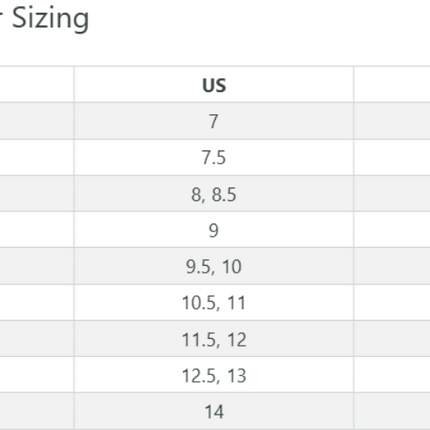
Task: Select the US column header
Action: tap(214, 84)
